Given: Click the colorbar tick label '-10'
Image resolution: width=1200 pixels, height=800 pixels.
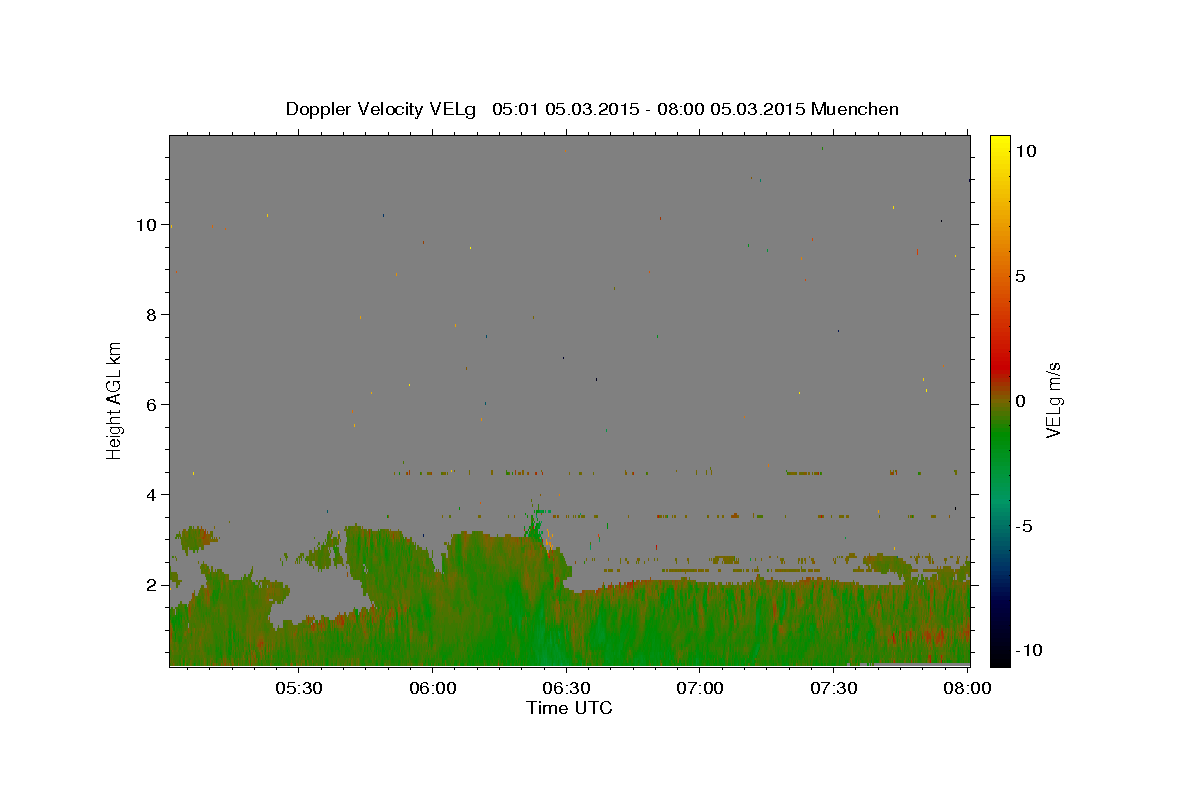Looking at the screenshot, I should 1029,651.
